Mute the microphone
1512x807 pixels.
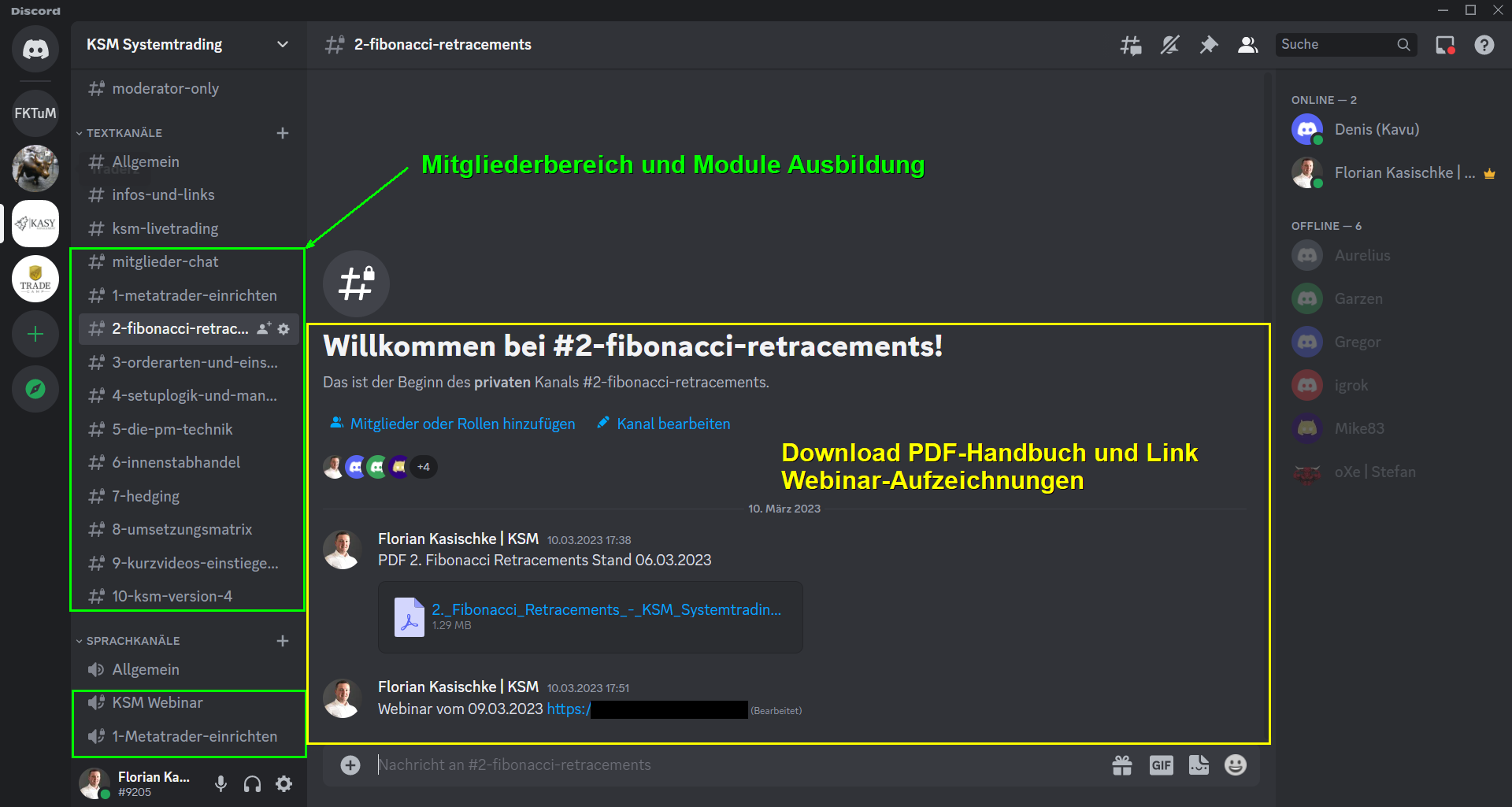[221, 783]
